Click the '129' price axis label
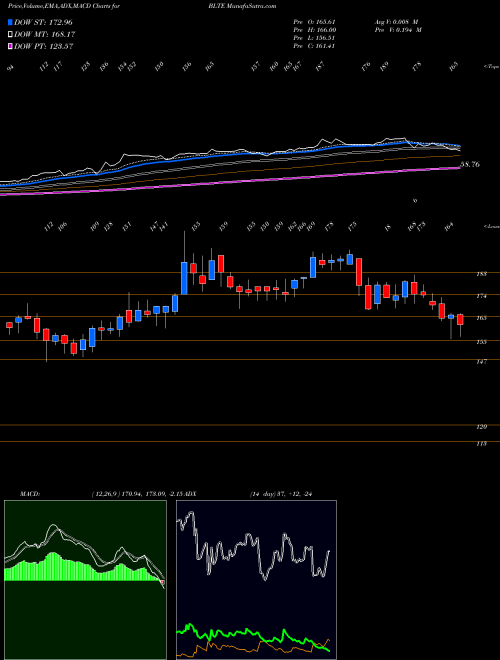The image size is (500, 660). click(482, 427)
